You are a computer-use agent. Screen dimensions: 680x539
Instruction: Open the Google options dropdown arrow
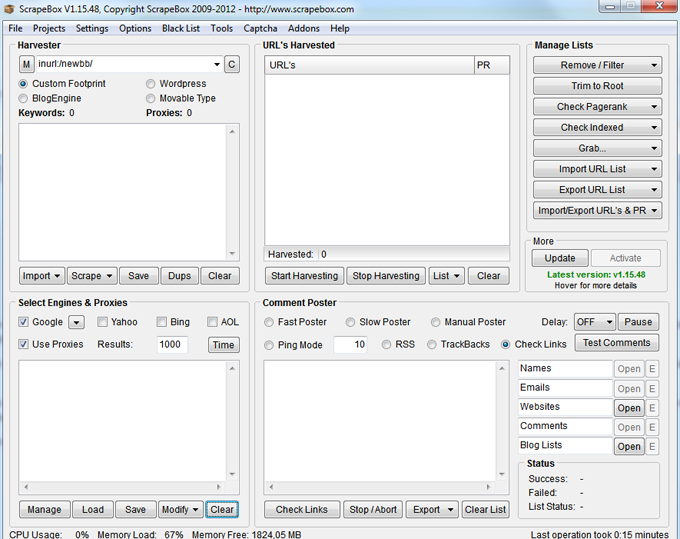[x=76, y=323]
